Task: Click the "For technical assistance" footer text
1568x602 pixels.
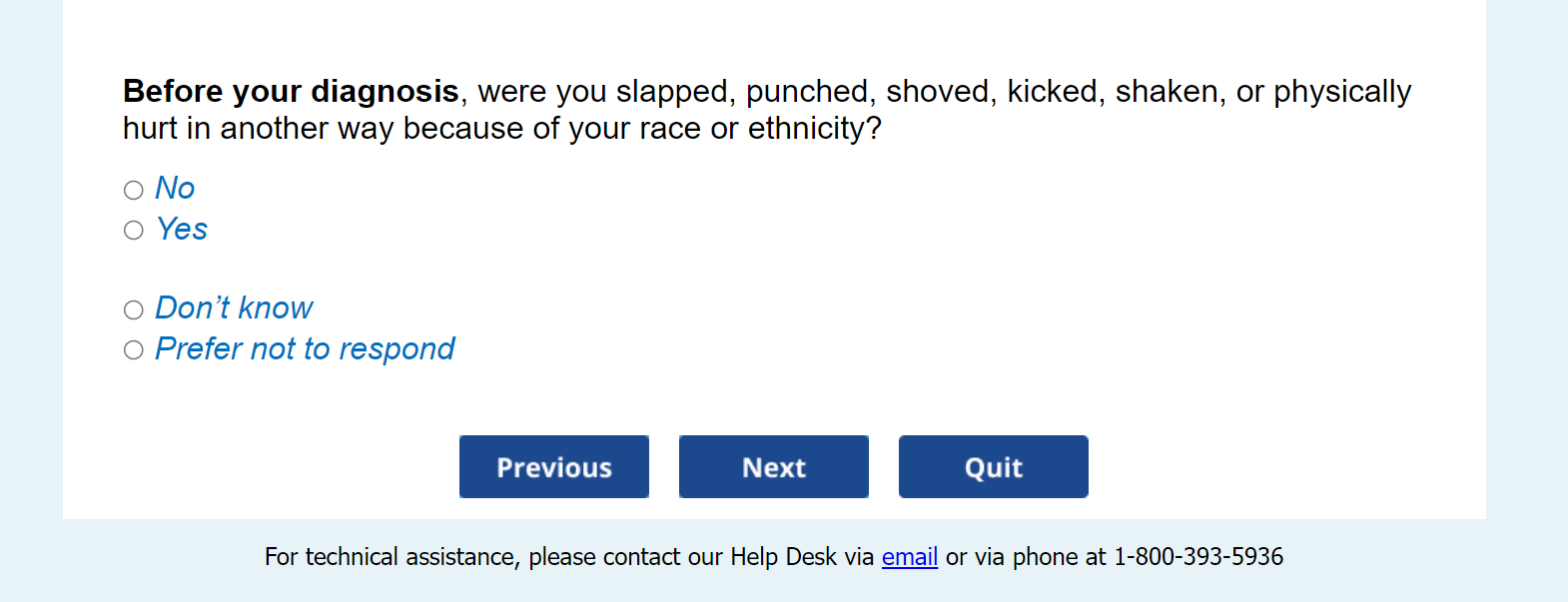Action: click(x=392, y=556)
